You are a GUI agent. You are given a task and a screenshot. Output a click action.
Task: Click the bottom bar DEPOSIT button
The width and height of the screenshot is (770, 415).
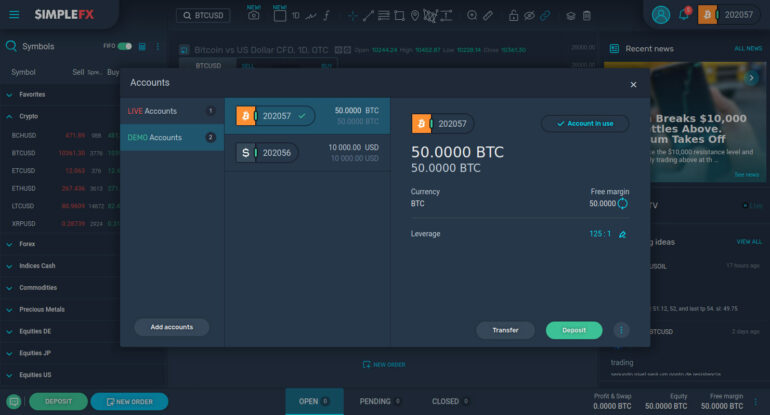tap(58, 401)
